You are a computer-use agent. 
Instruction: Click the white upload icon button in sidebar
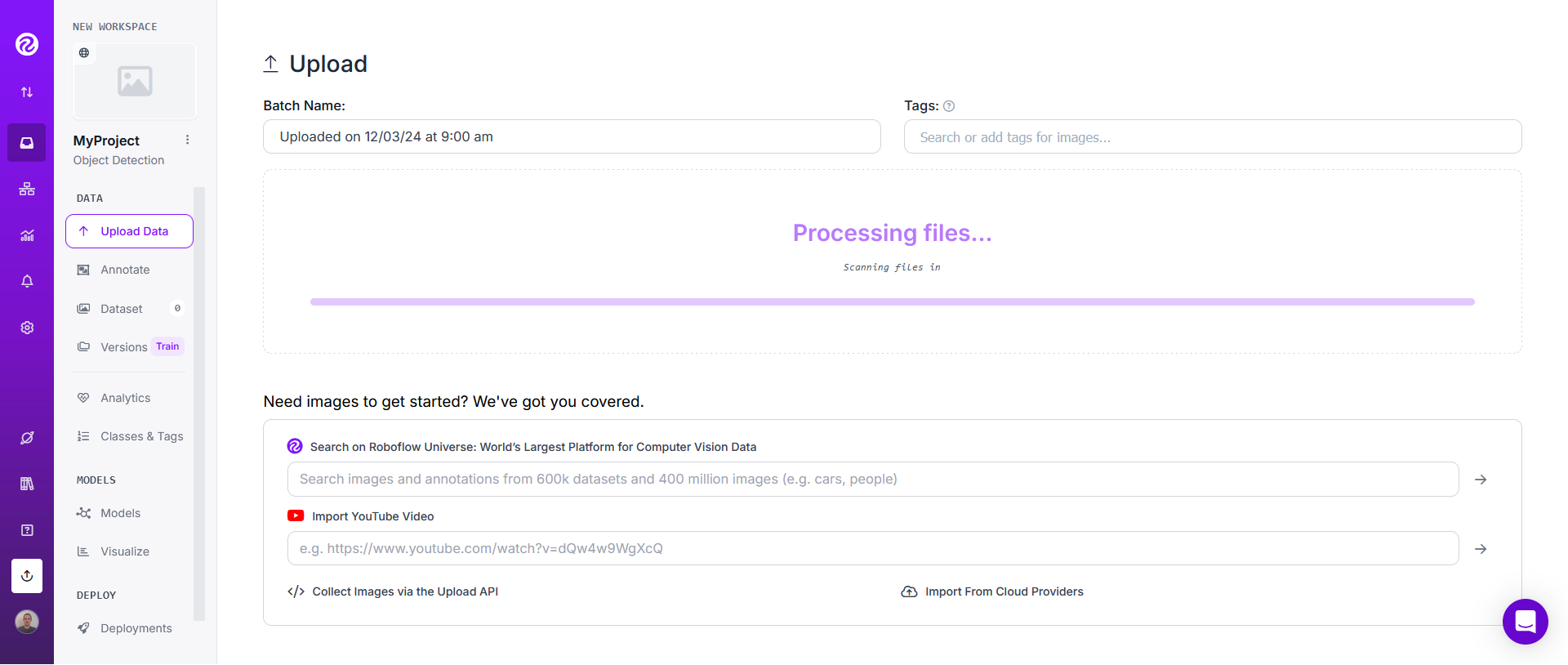point(27,576)
